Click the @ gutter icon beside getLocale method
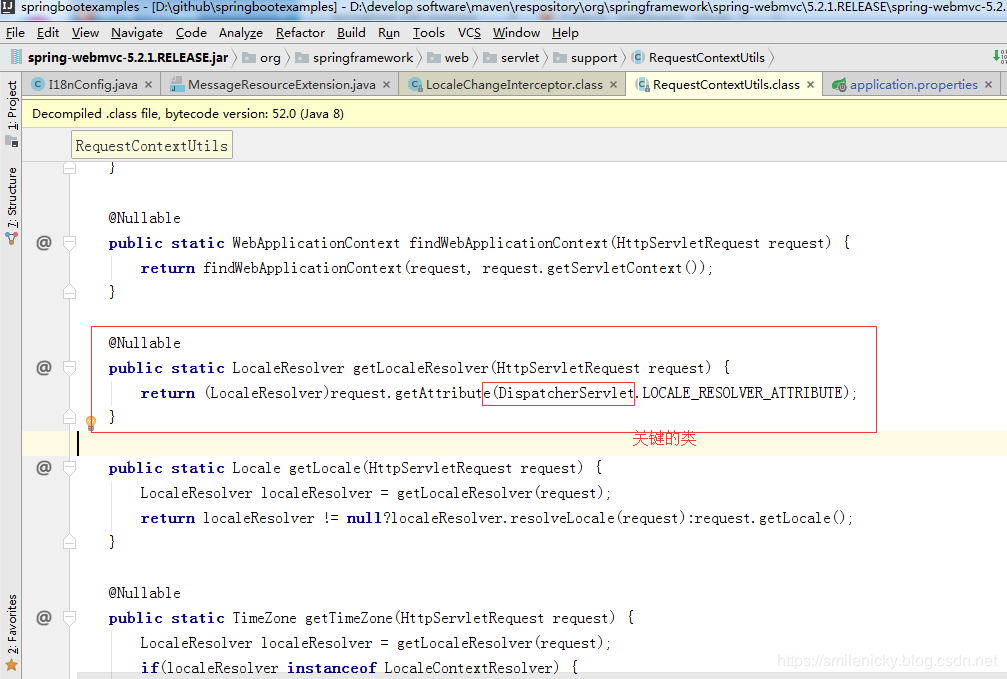 (44, 468)
